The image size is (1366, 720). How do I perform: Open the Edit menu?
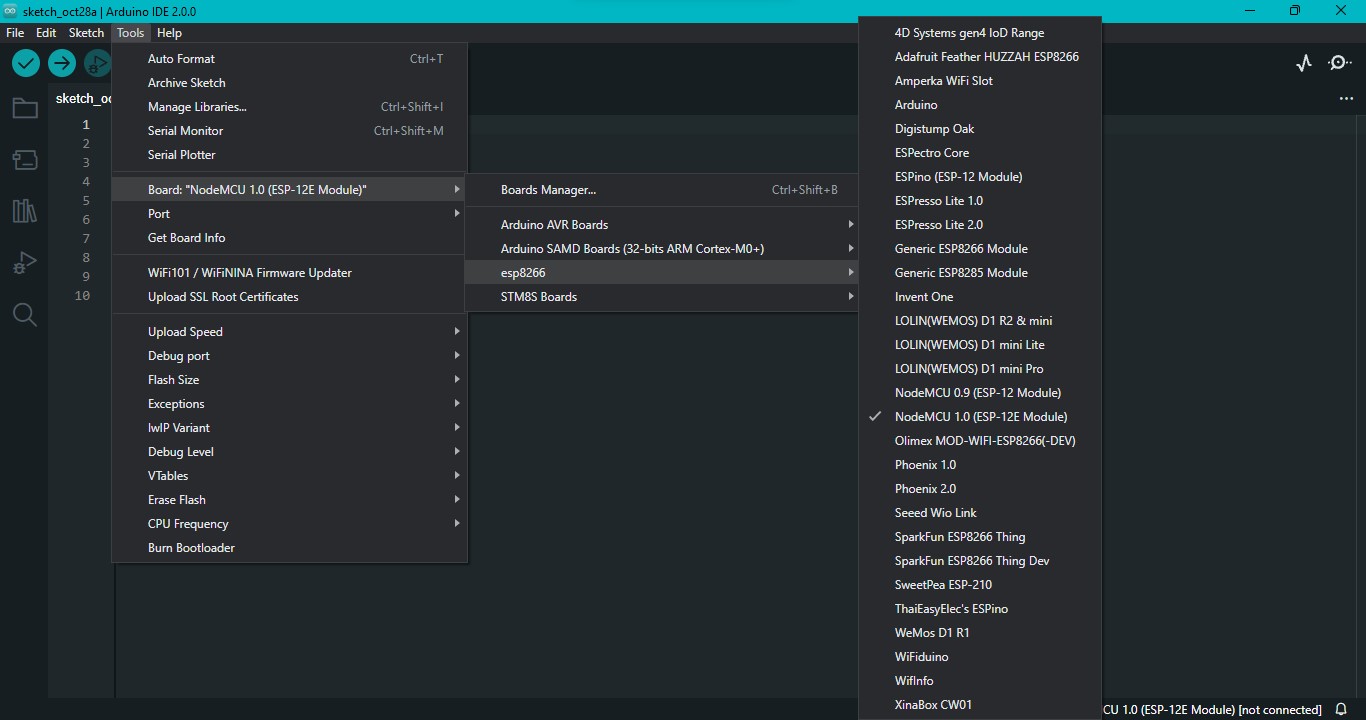click(46, 33)
